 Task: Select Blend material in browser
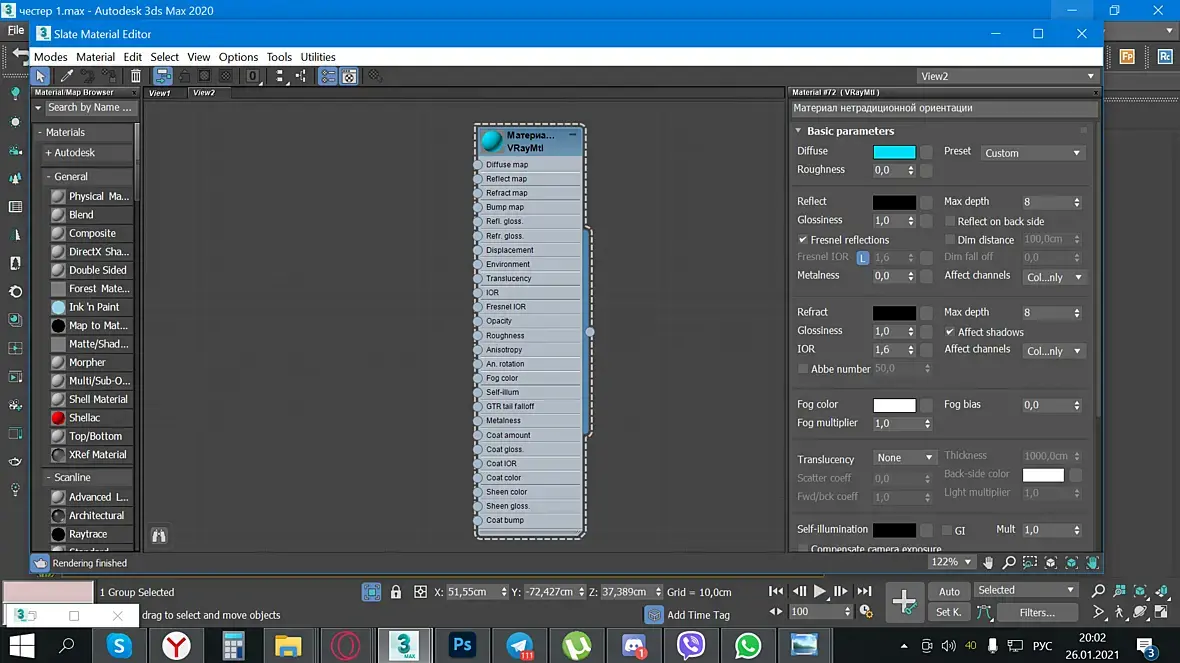click(x=90, y=214)
